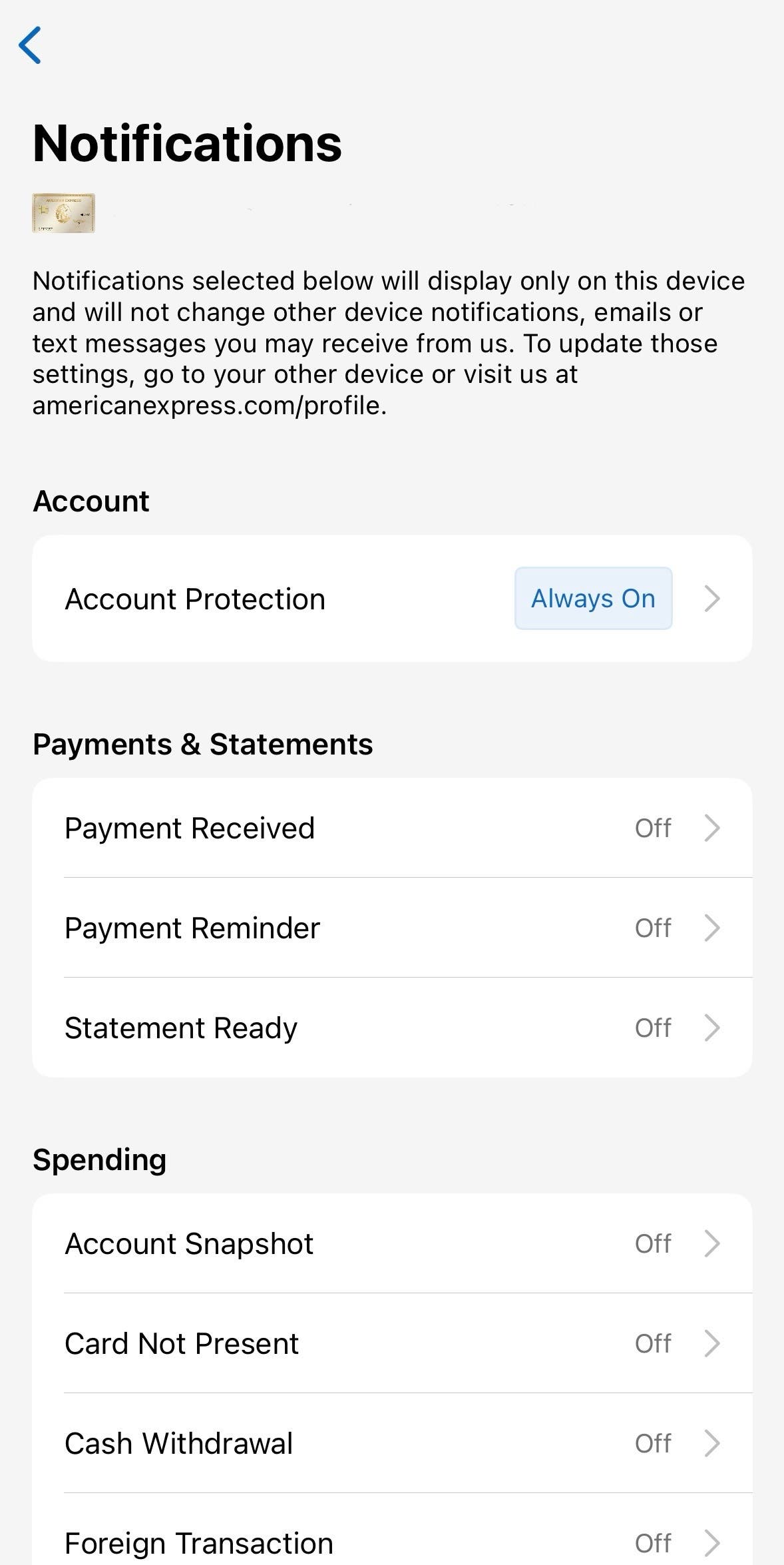Open the Foreign Transaction row
The height and width of the screenshot is (1565, 784).
(x=199, y=1543)
